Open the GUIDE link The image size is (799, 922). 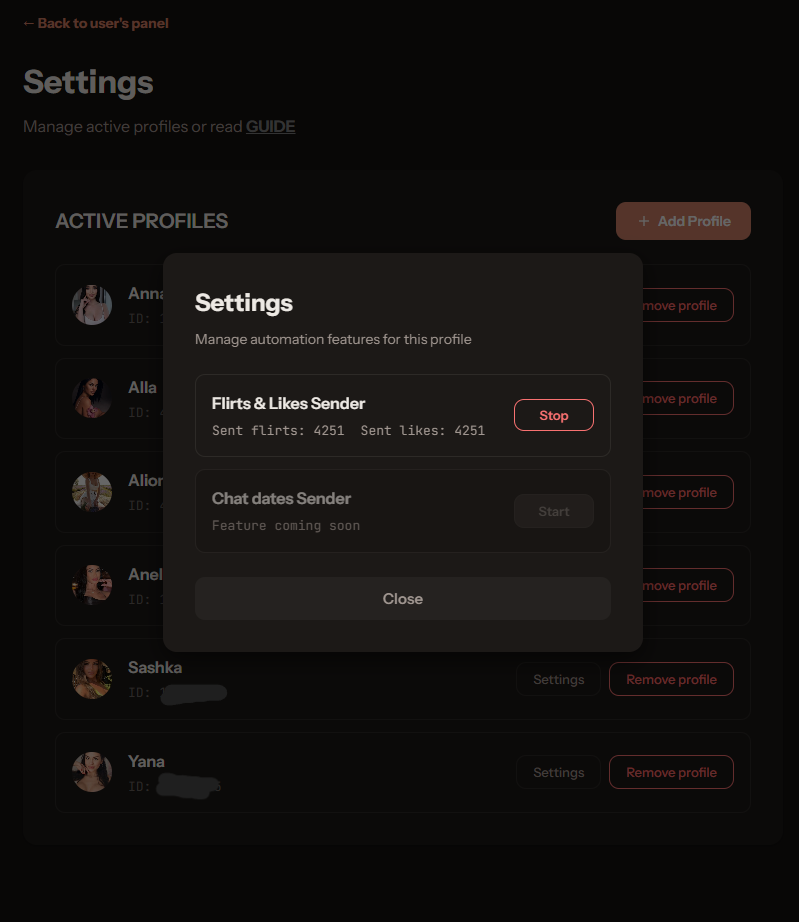pos(270,126)
